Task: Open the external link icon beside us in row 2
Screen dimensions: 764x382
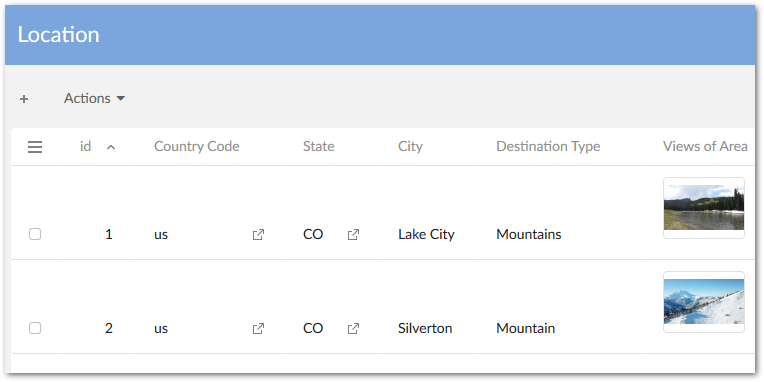Action: coord(258,328)
